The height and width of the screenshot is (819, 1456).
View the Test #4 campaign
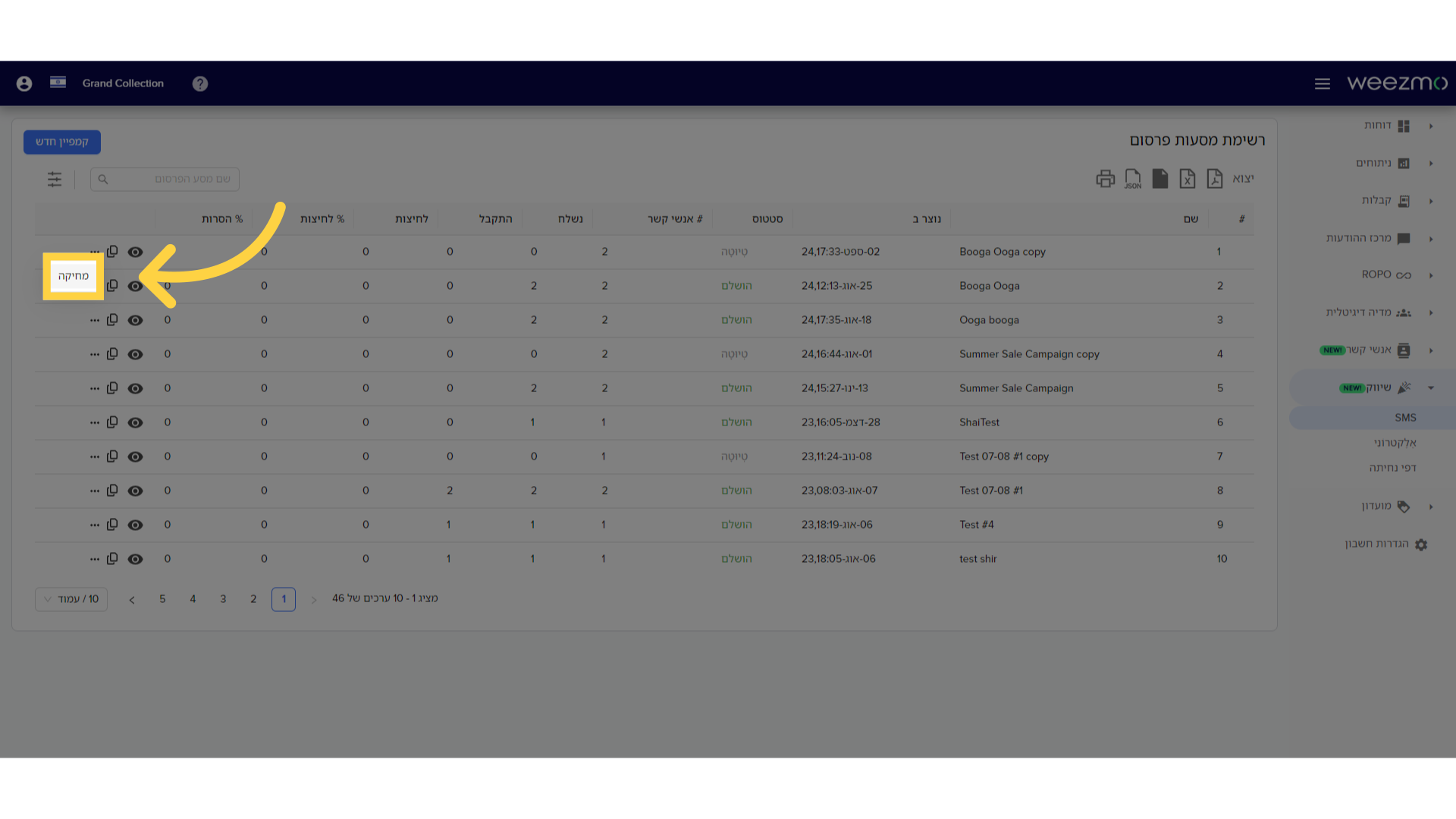[135, 525]
